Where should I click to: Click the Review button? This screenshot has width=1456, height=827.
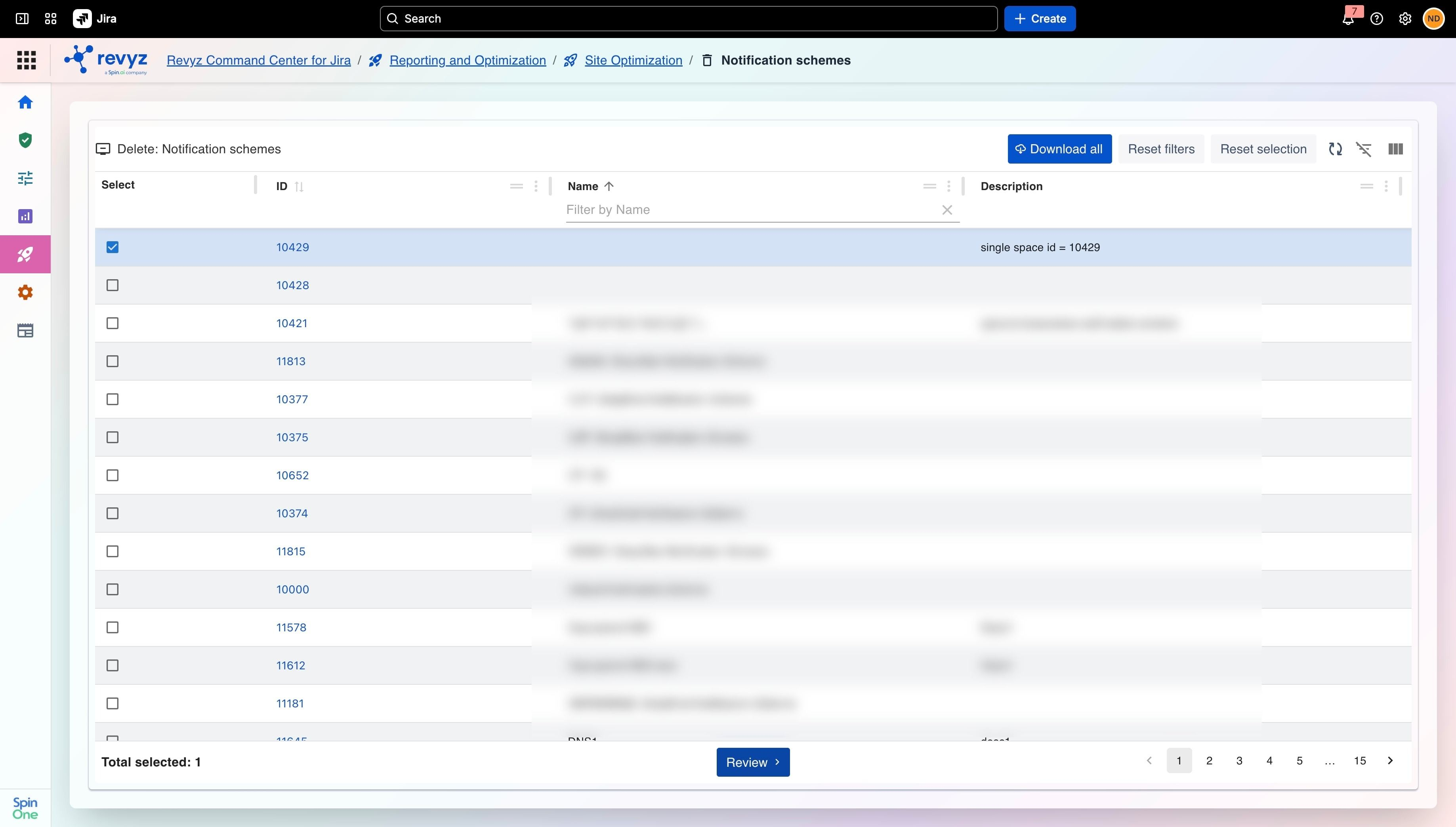(x=753, y=762)
